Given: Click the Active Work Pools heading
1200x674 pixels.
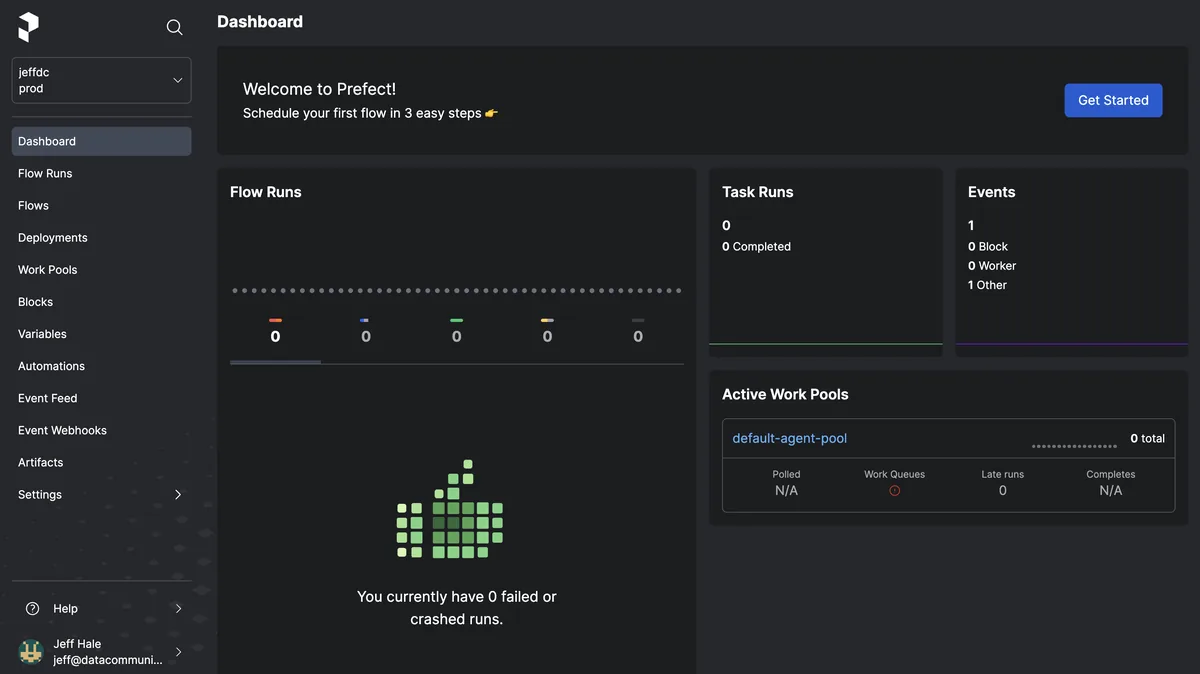Looking at the screenshot, I should coord(785,394).
